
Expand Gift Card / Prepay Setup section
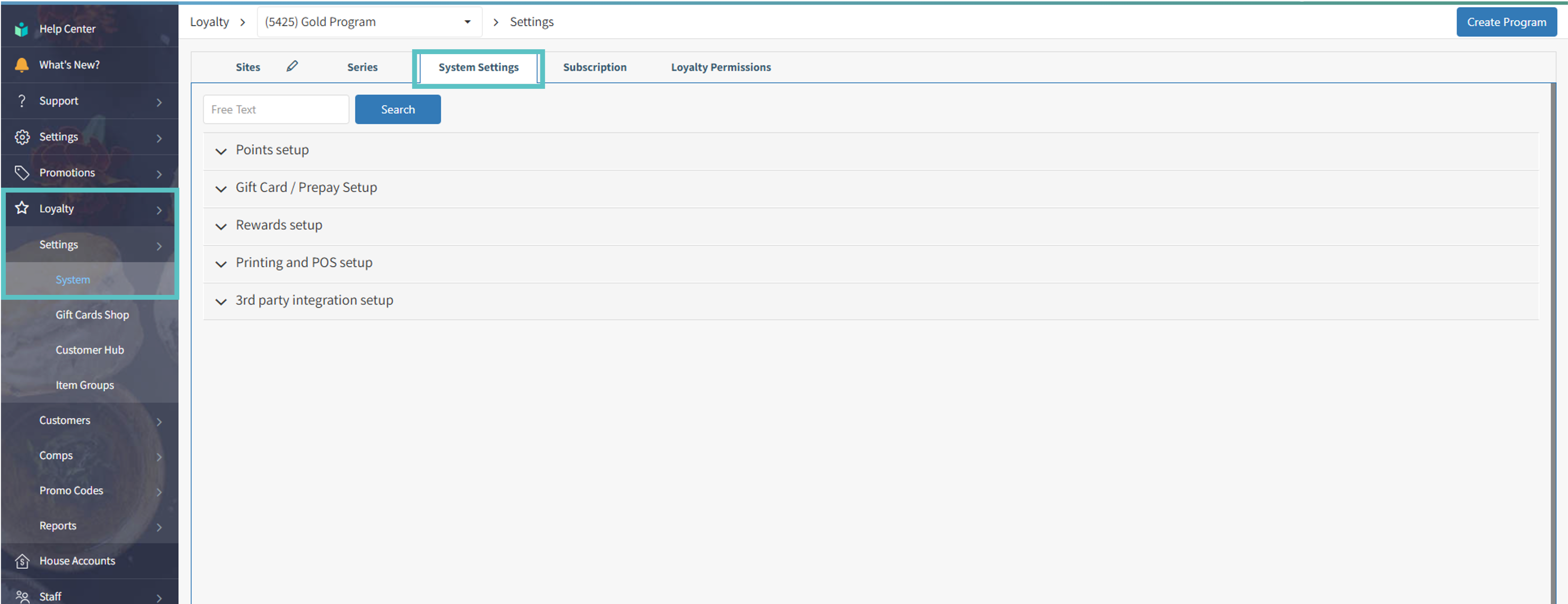tap(306, 188)
